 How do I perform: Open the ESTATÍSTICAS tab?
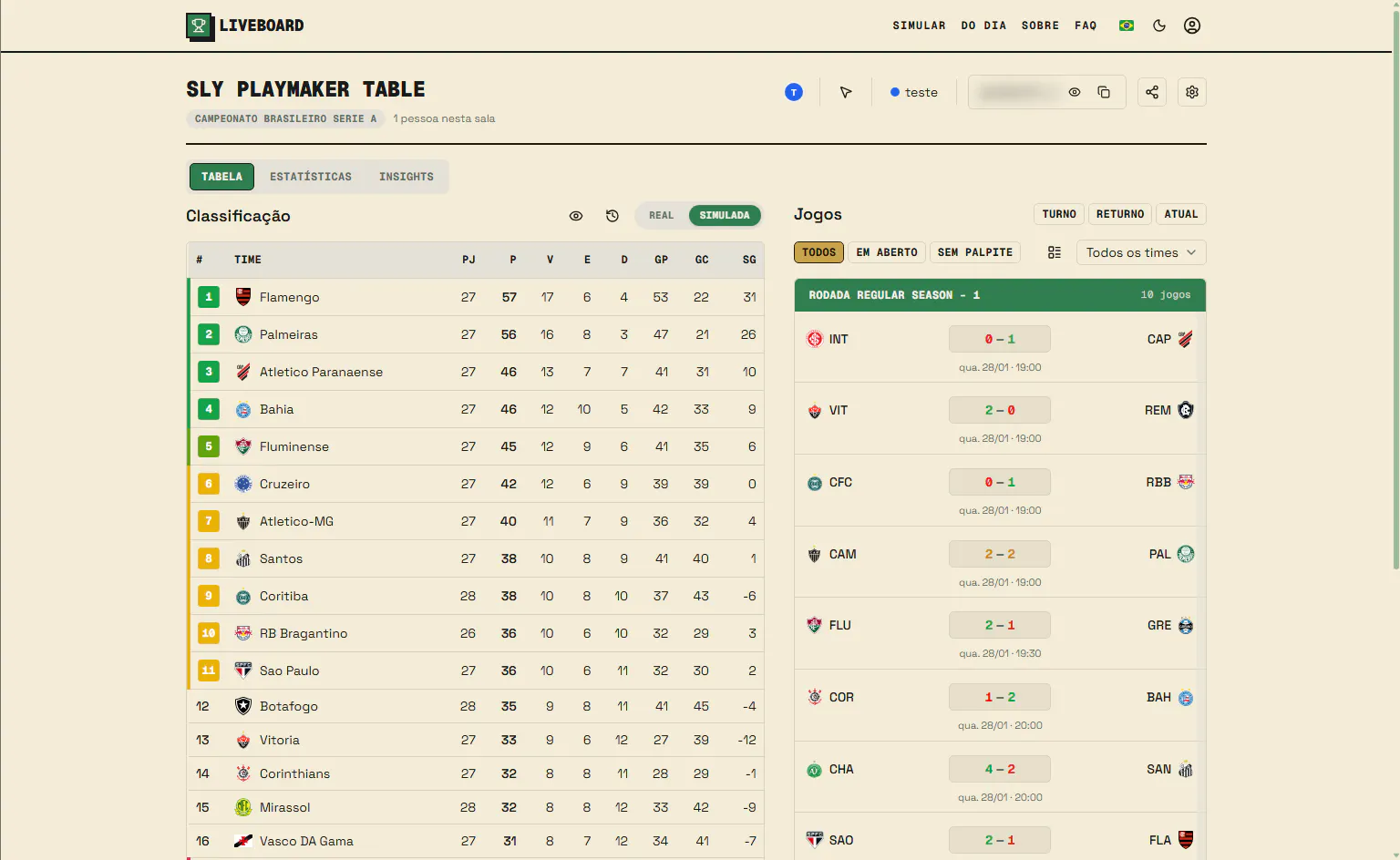[311, 177]
